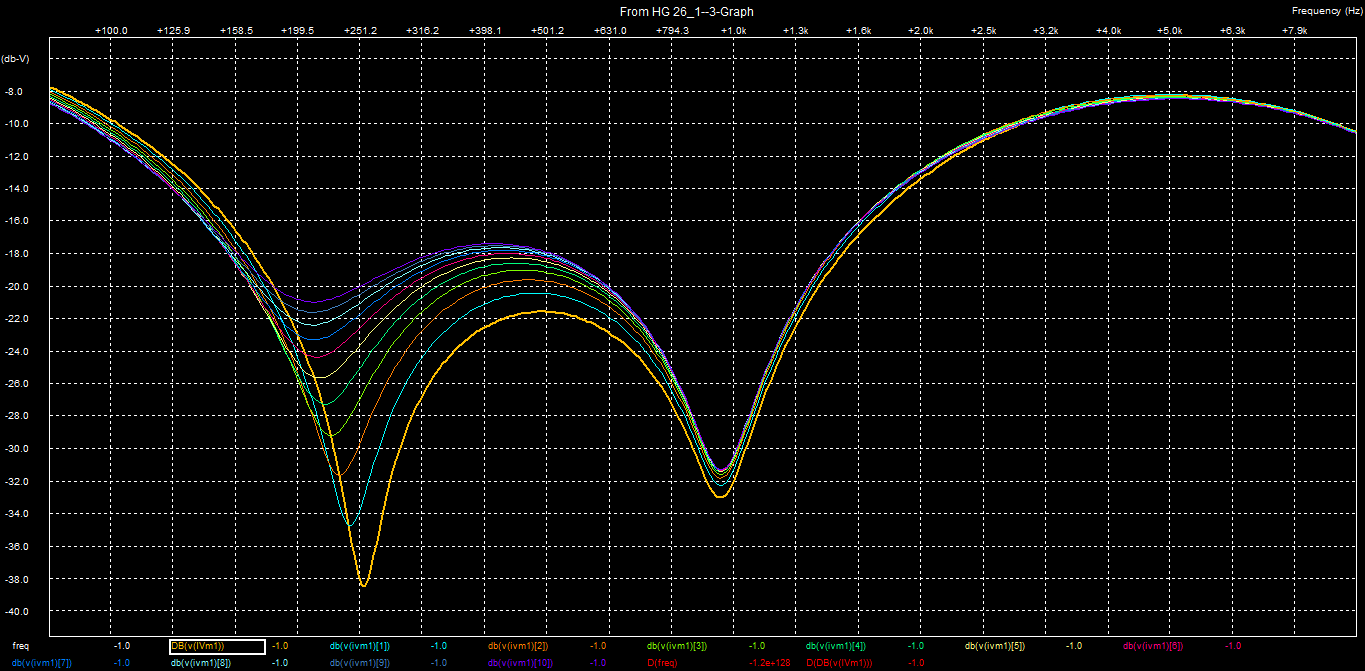The height and width of the screenshot is (671, 1365).
Task: Select the db(v(ivm1)[2]) orange trace label
Action: (x=517, y=646)
